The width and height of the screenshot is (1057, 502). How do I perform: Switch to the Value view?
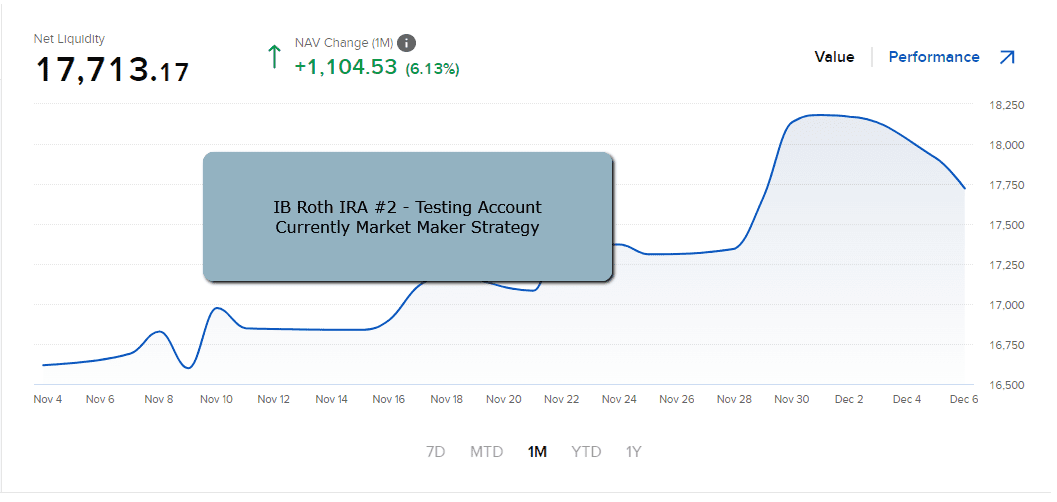pos(834,57)
